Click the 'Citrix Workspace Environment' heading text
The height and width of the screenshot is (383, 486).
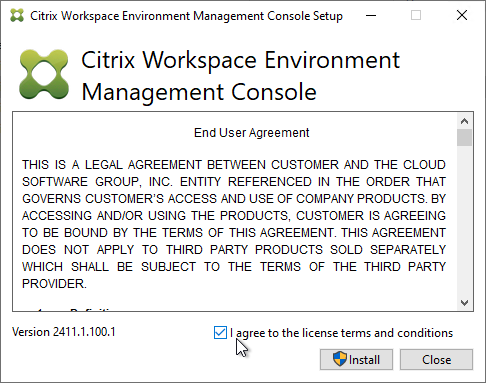tap(240, 60)
